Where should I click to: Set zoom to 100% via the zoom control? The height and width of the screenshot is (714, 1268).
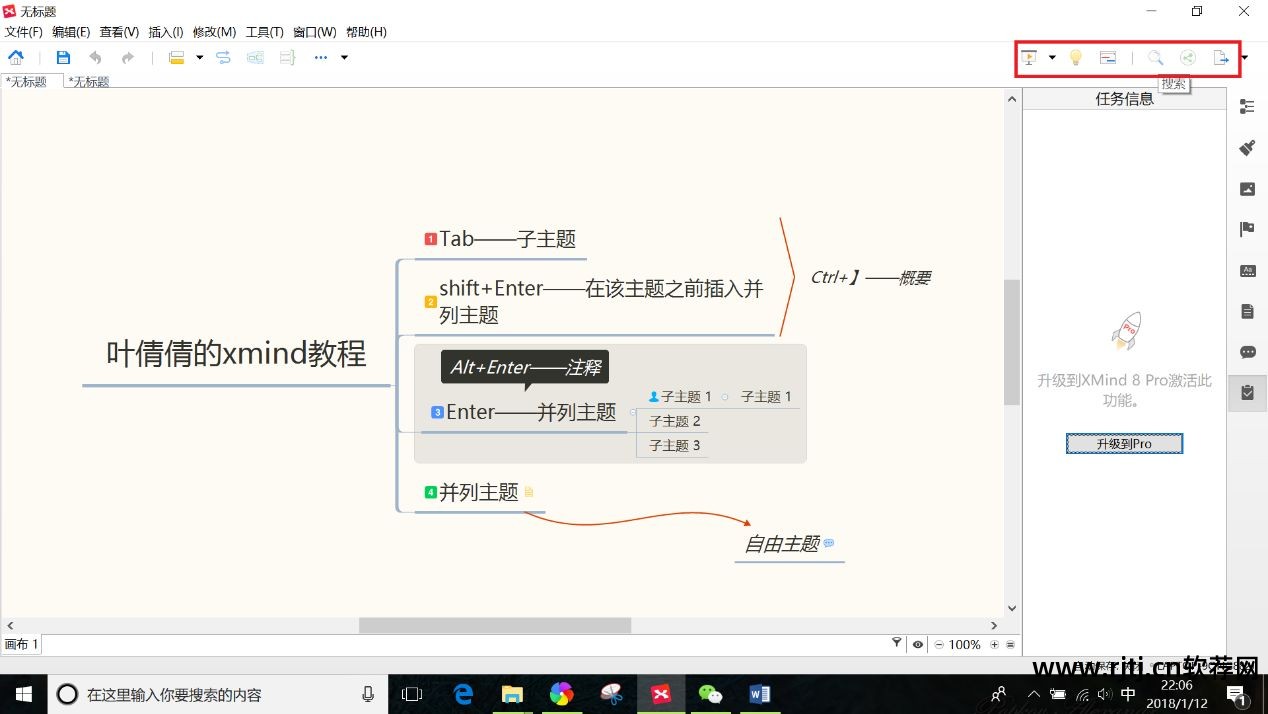(965, 644)
